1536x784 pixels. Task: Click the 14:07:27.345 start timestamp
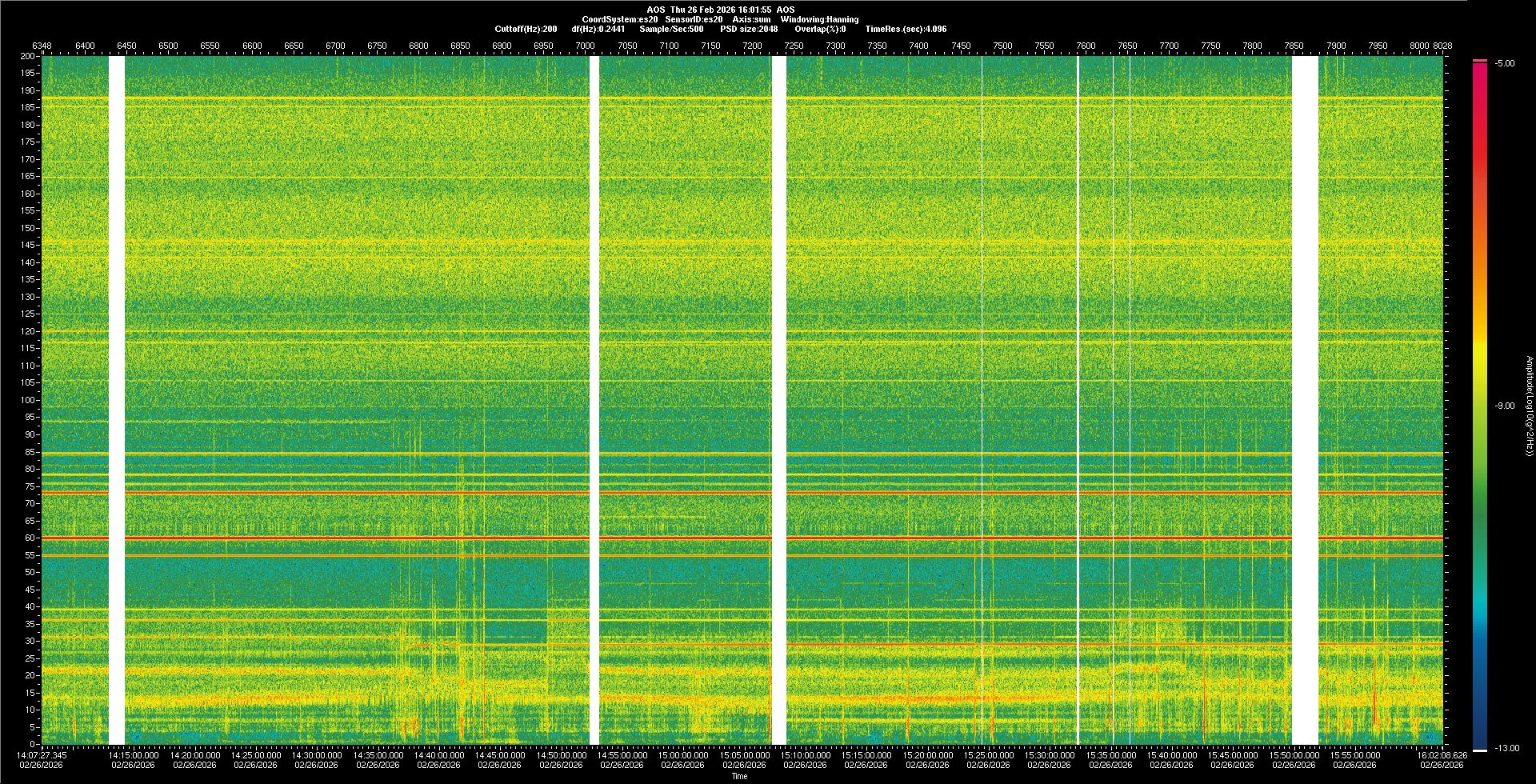click(42, 755)
